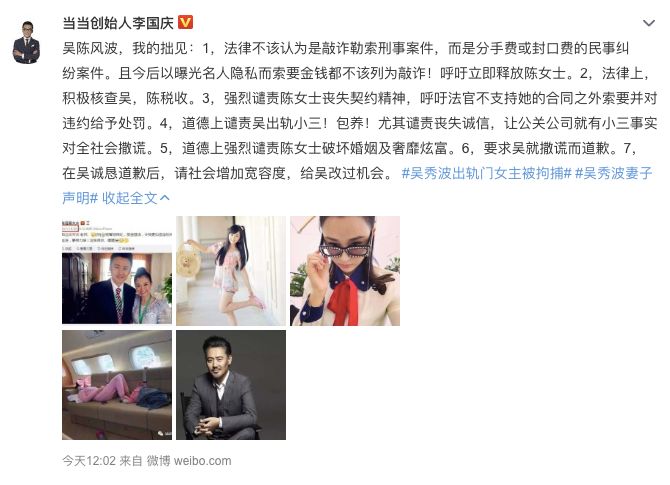
Task: View thumbnail of person lying in jet
Action: click(117, 385)
